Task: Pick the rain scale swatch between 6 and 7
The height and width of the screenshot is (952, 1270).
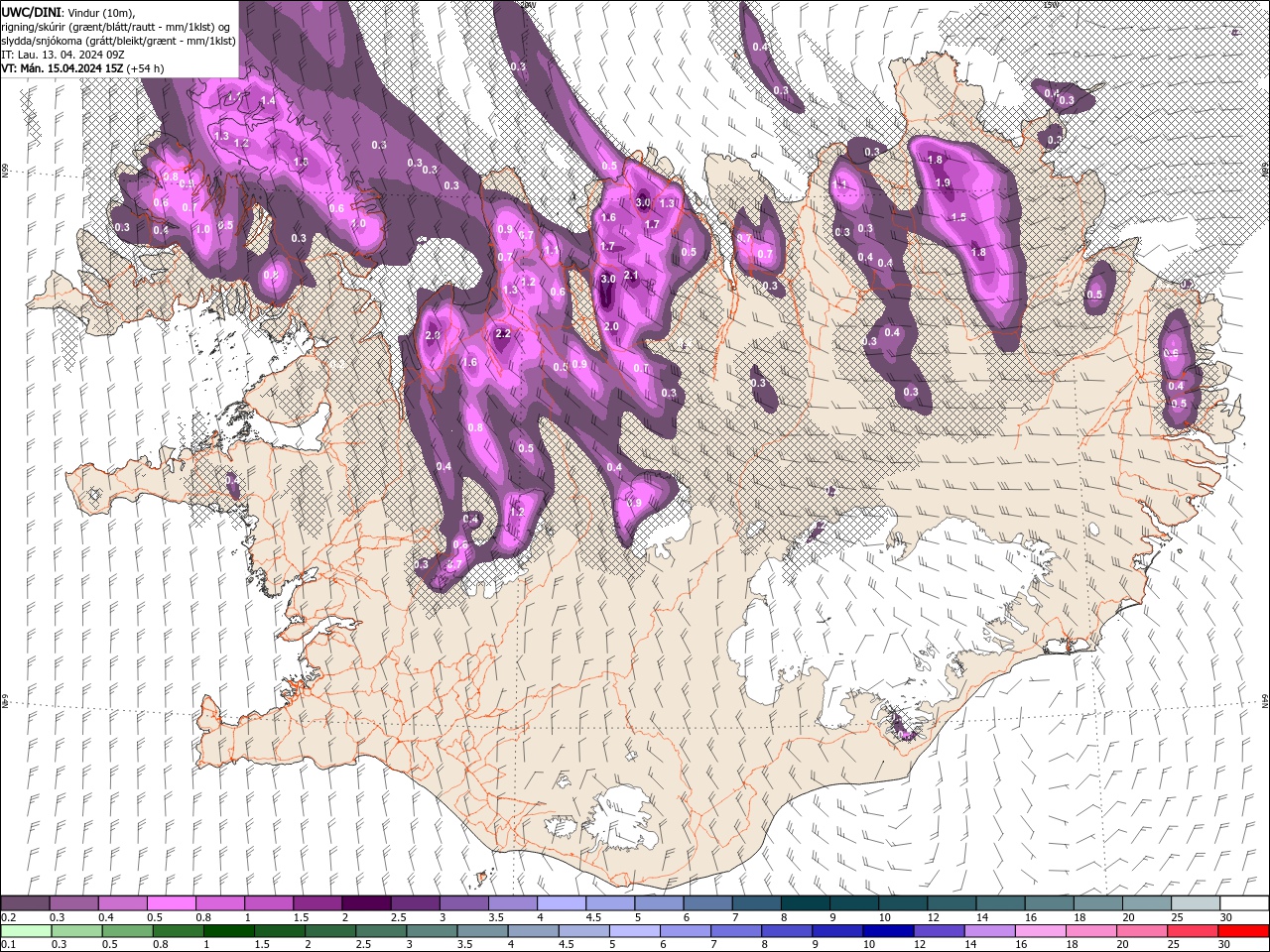Action: point(685,931)
